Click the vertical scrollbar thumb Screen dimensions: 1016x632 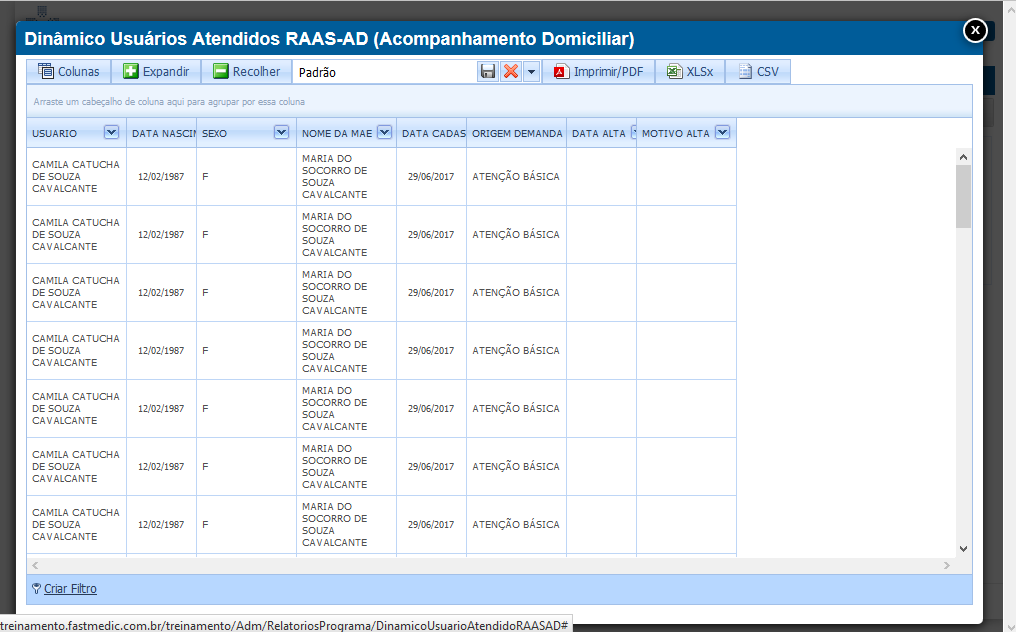(964, 196)
